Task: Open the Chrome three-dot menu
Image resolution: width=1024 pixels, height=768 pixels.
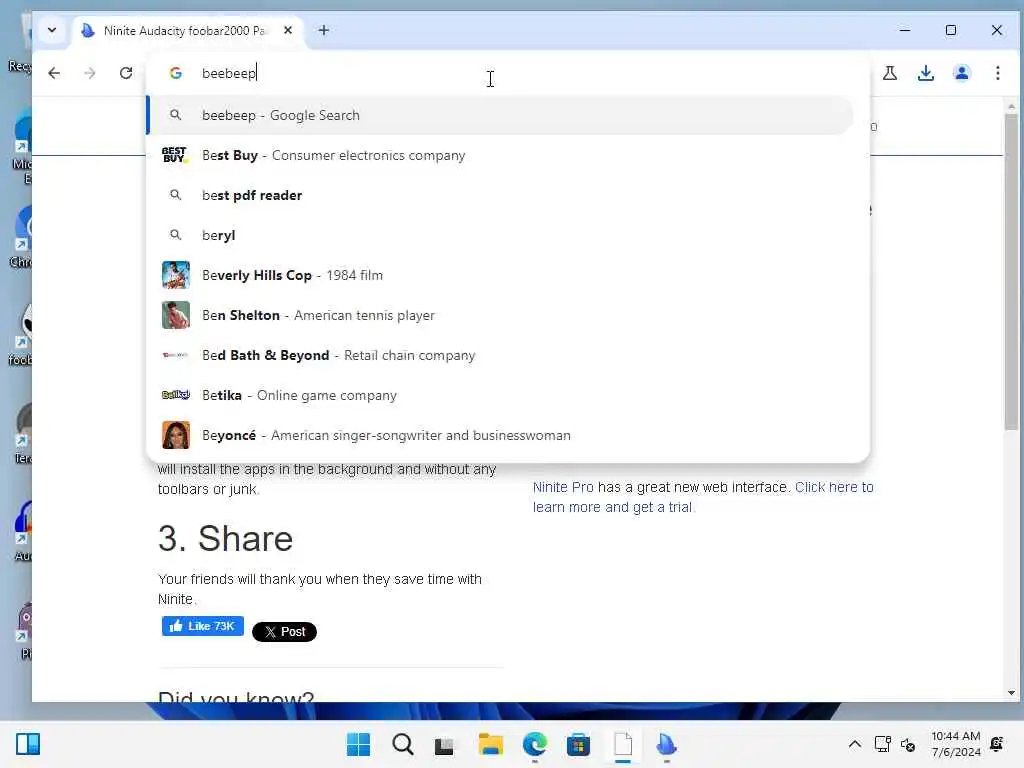Action: pyautogui.click(x=997, y=73)
